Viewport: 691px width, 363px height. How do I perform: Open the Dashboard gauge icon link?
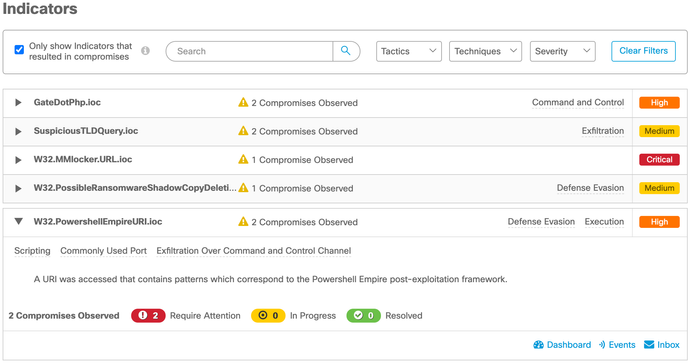tap(539, 345)
